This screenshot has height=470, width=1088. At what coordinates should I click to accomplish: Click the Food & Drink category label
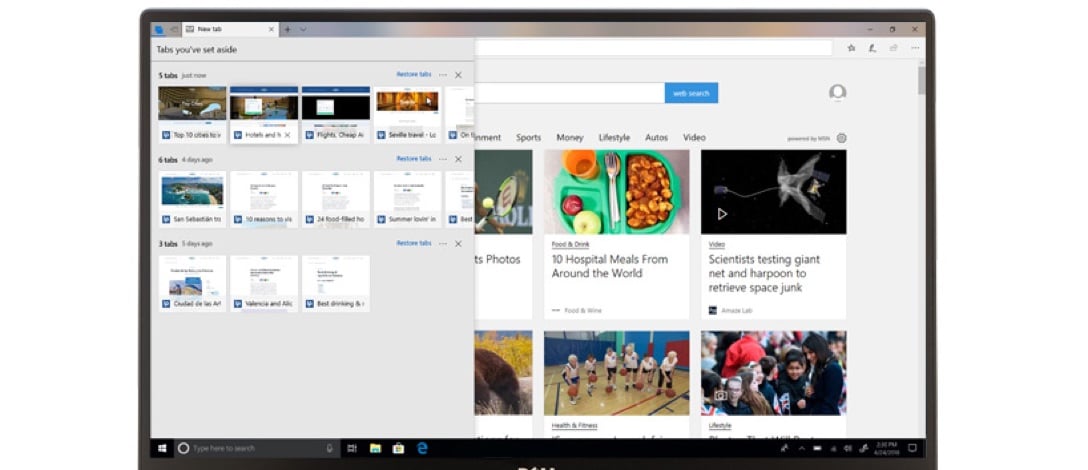point(570,244)
